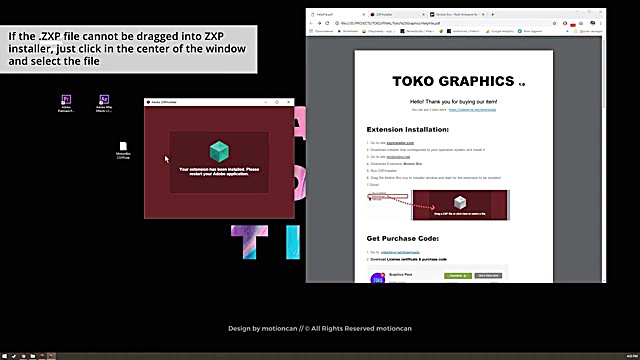Close the Adobe ZXPInstaller window

(x=289, y=102)
